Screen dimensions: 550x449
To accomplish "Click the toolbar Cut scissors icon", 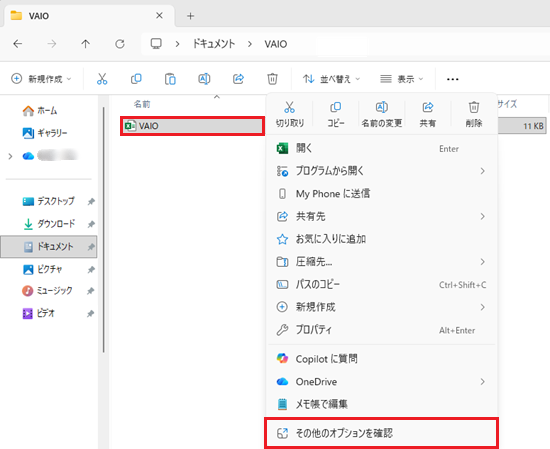I will click(102, 79).
